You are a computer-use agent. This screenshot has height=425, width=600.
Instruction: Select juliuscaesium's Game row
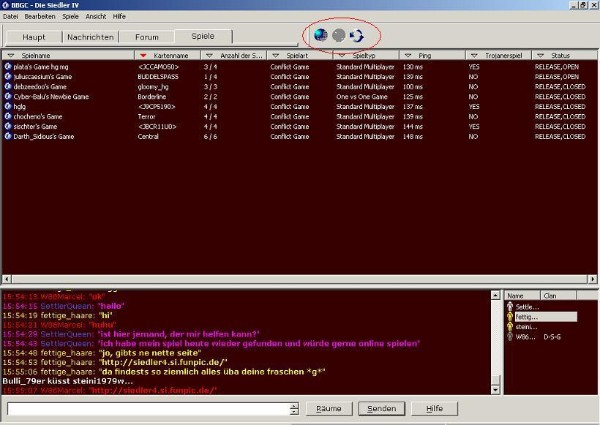coord(299,77)
